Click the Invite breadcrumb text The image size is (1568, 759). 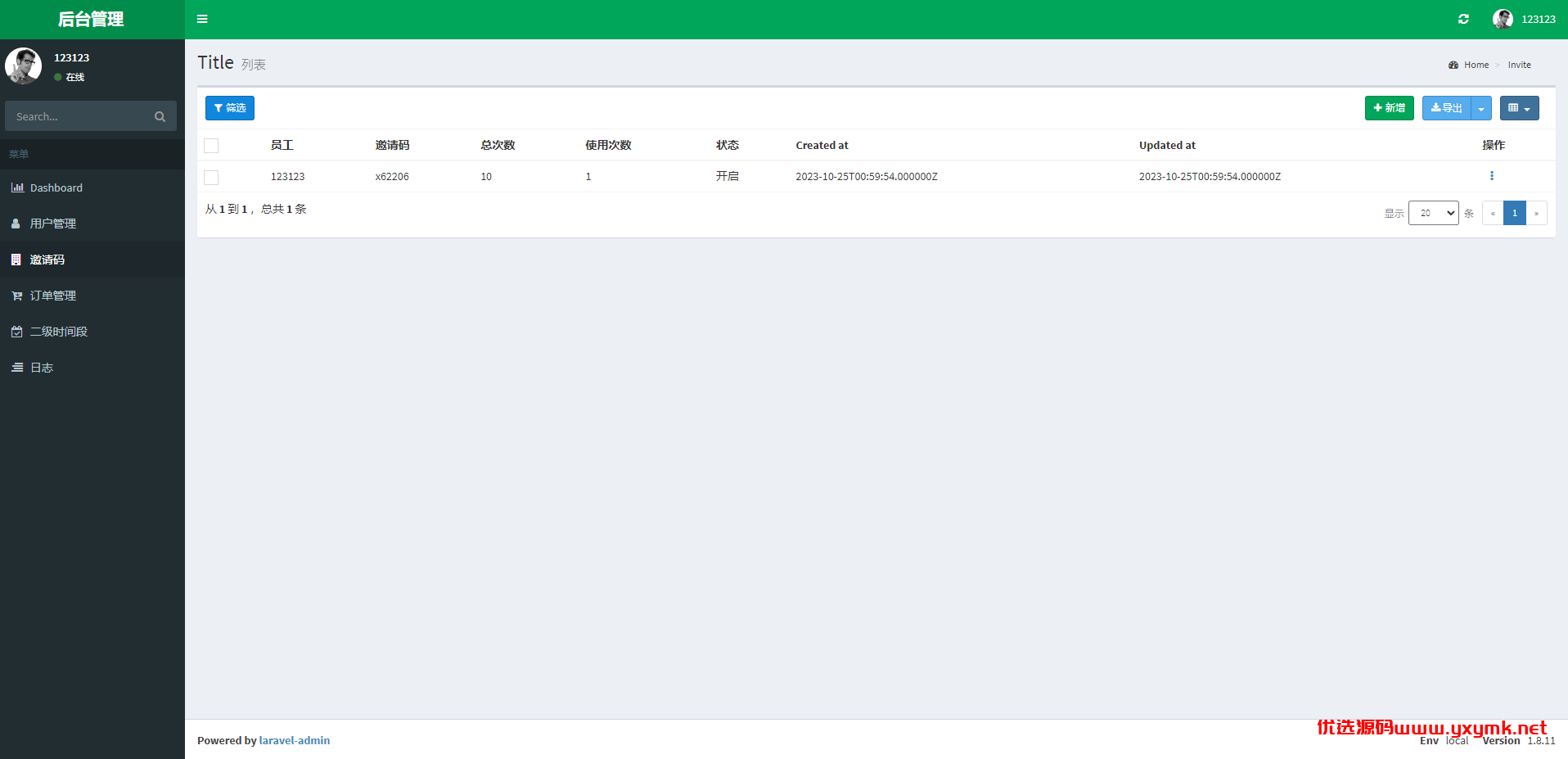click(1519, 65)
